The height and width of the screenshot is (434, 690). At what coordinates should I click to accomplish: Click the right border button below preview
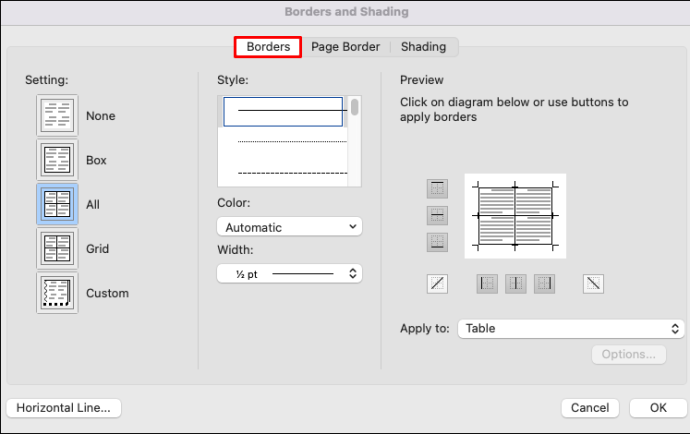tap(544, 284)
